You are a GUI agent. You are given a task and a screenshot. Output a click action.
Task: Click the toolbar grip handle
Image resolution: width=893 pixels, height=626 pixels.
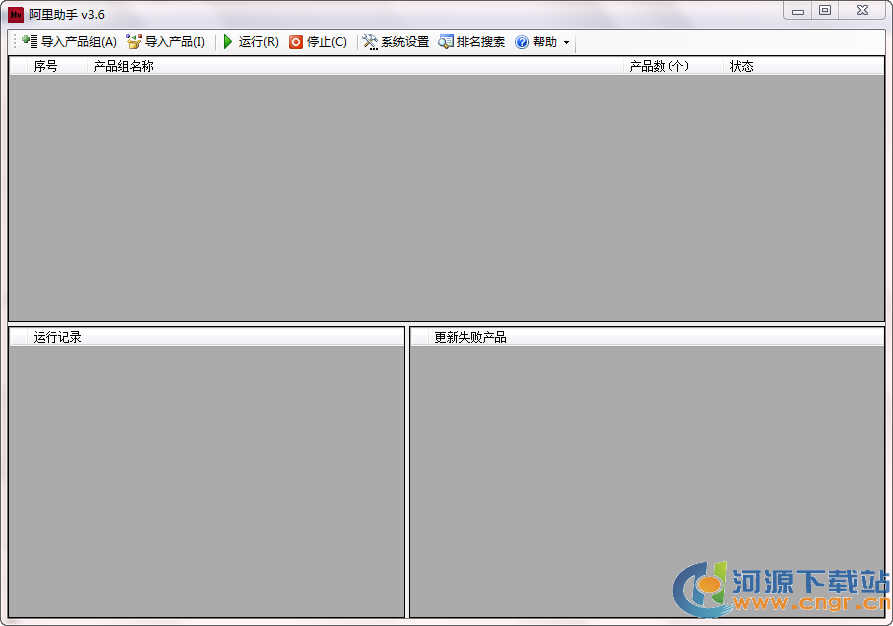[15, 42]
